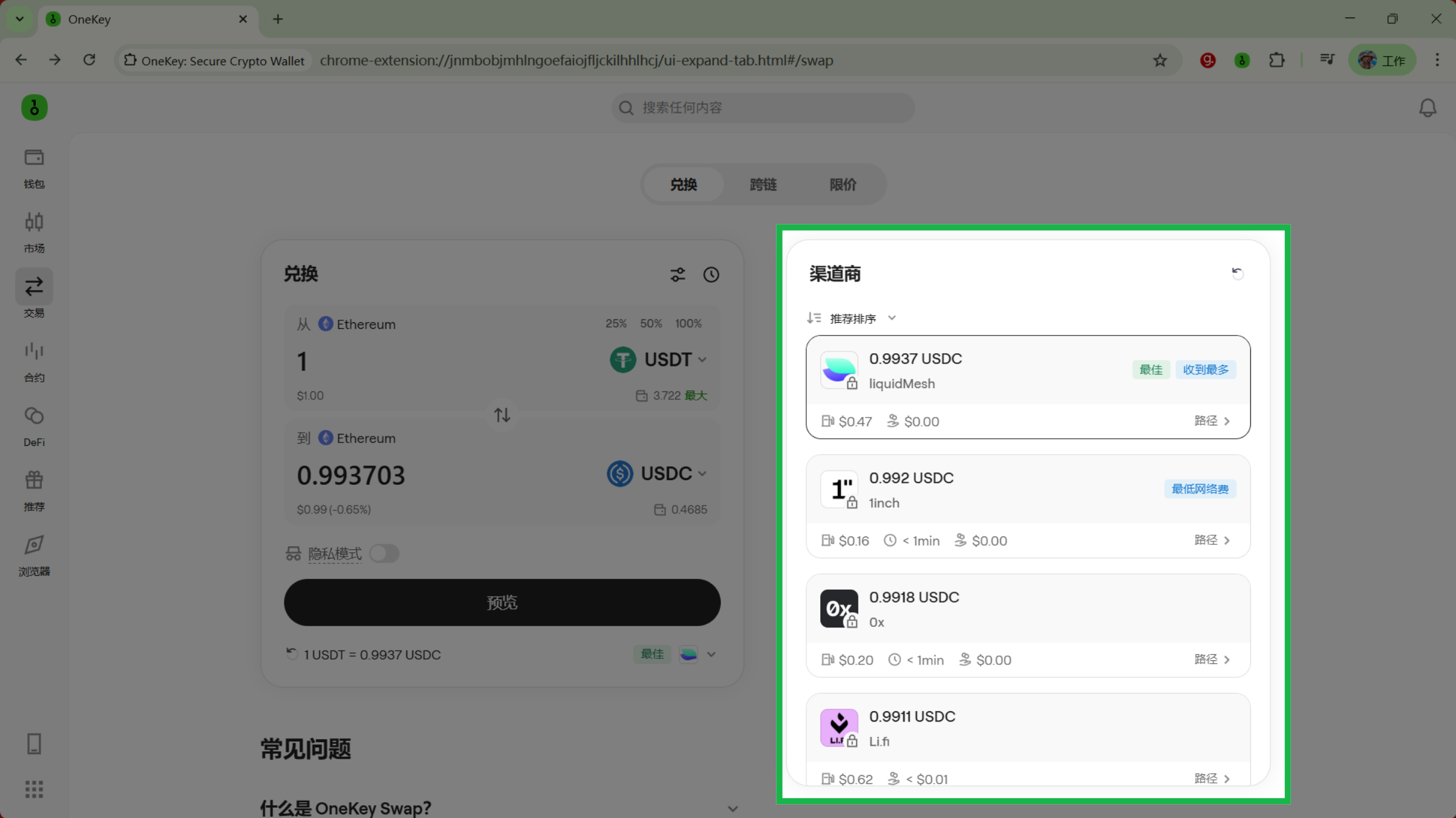Toggle the privacy mode (隐私模式) switch
Viewport: 1456px width, 818px height.
point(384,553)
